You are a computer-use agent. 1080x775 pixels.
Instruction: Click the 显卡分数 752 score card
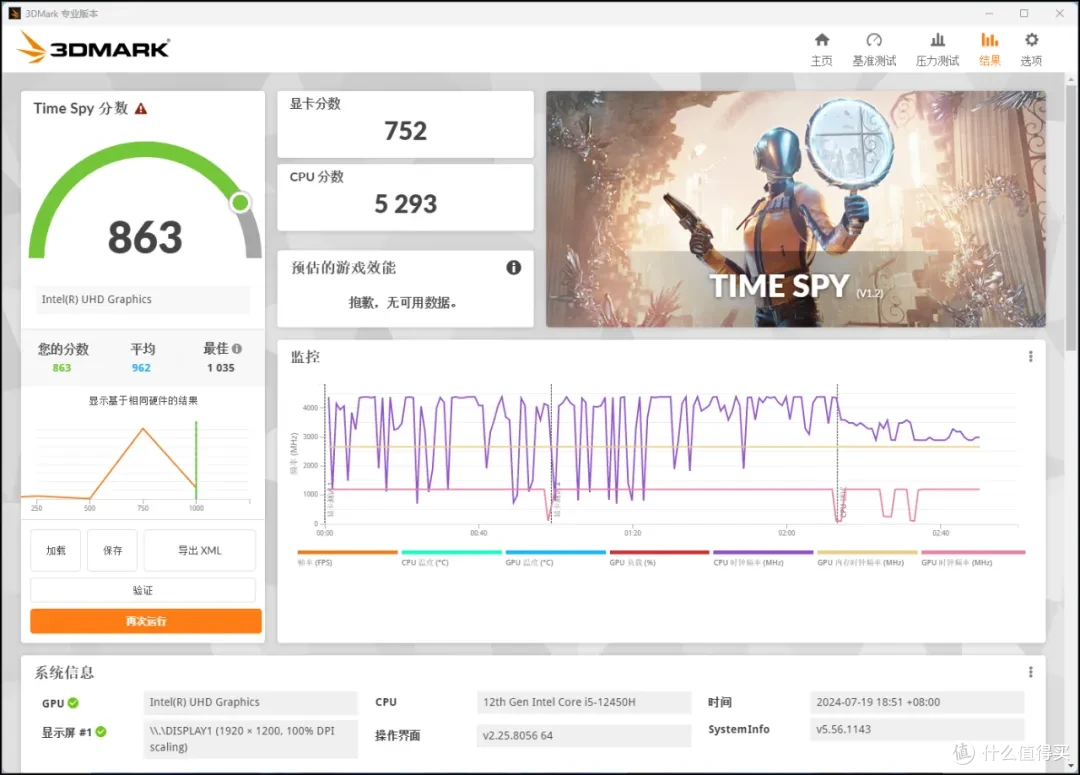pyautogui.click(x=405, y=124)
